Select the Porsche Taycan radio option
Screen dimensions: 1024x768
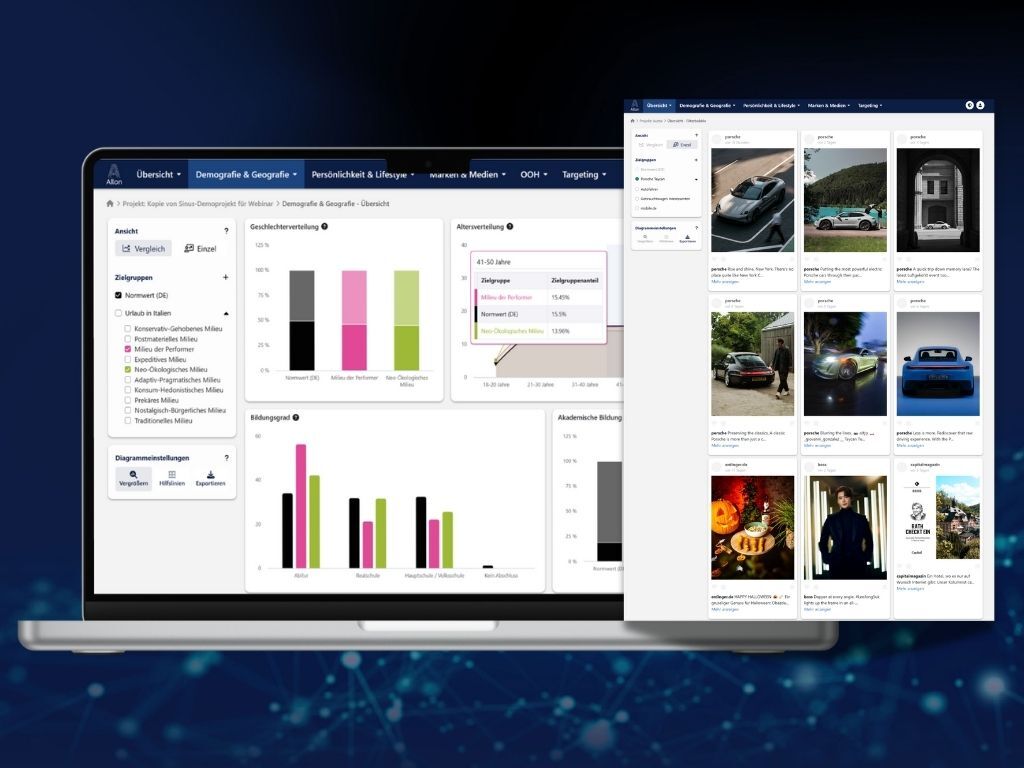tap(637, 179)
